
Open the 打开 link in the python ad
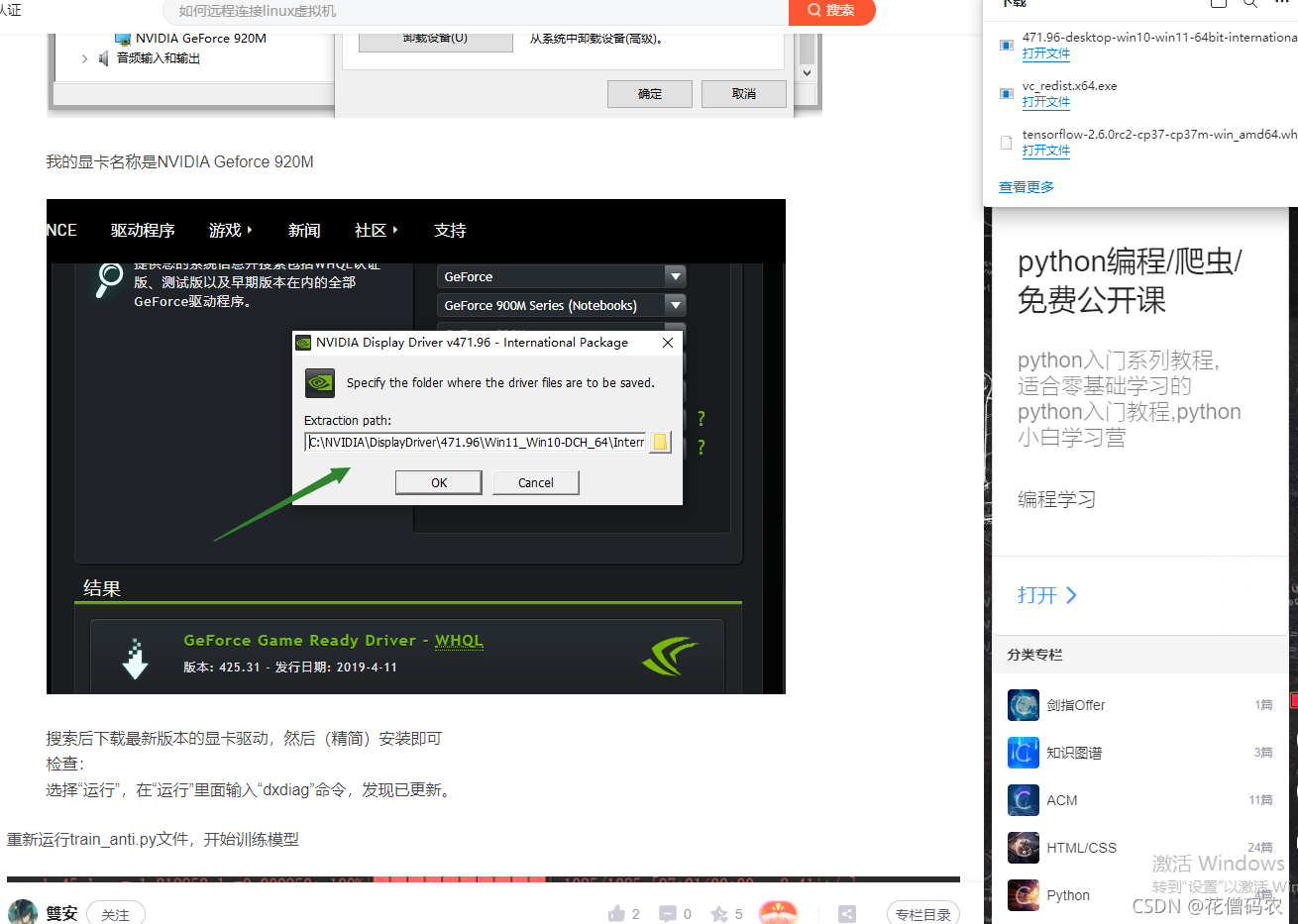click(1046, 595)
